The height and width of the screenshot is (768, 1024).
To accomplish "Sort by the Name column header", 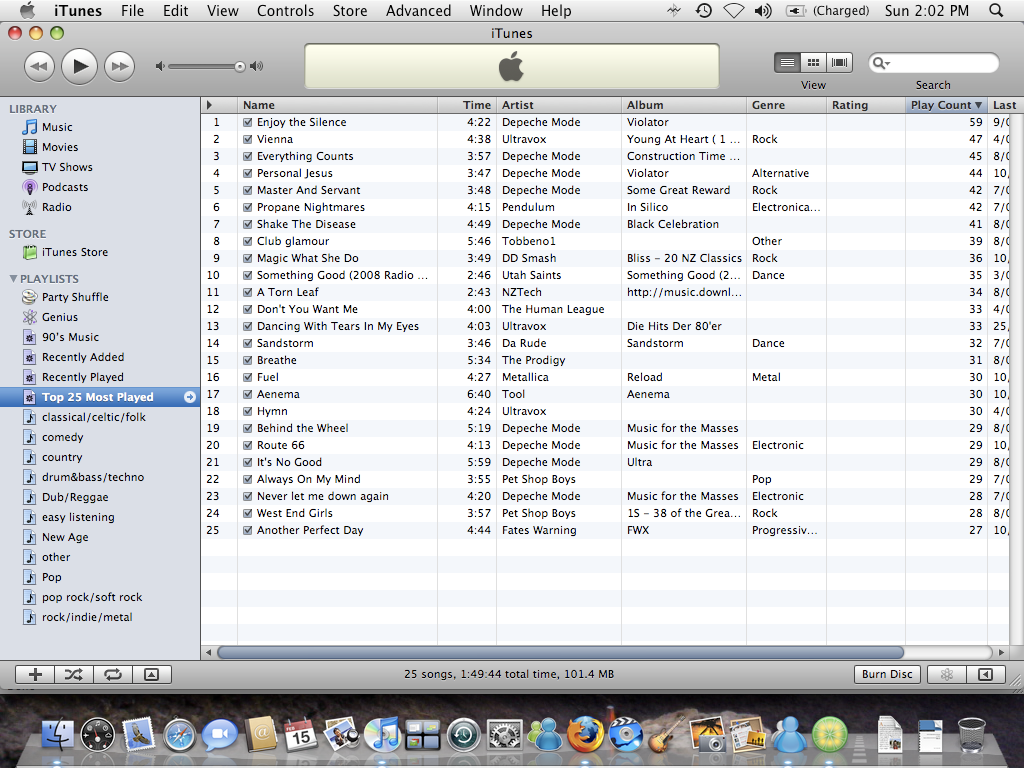I will 337,105.
